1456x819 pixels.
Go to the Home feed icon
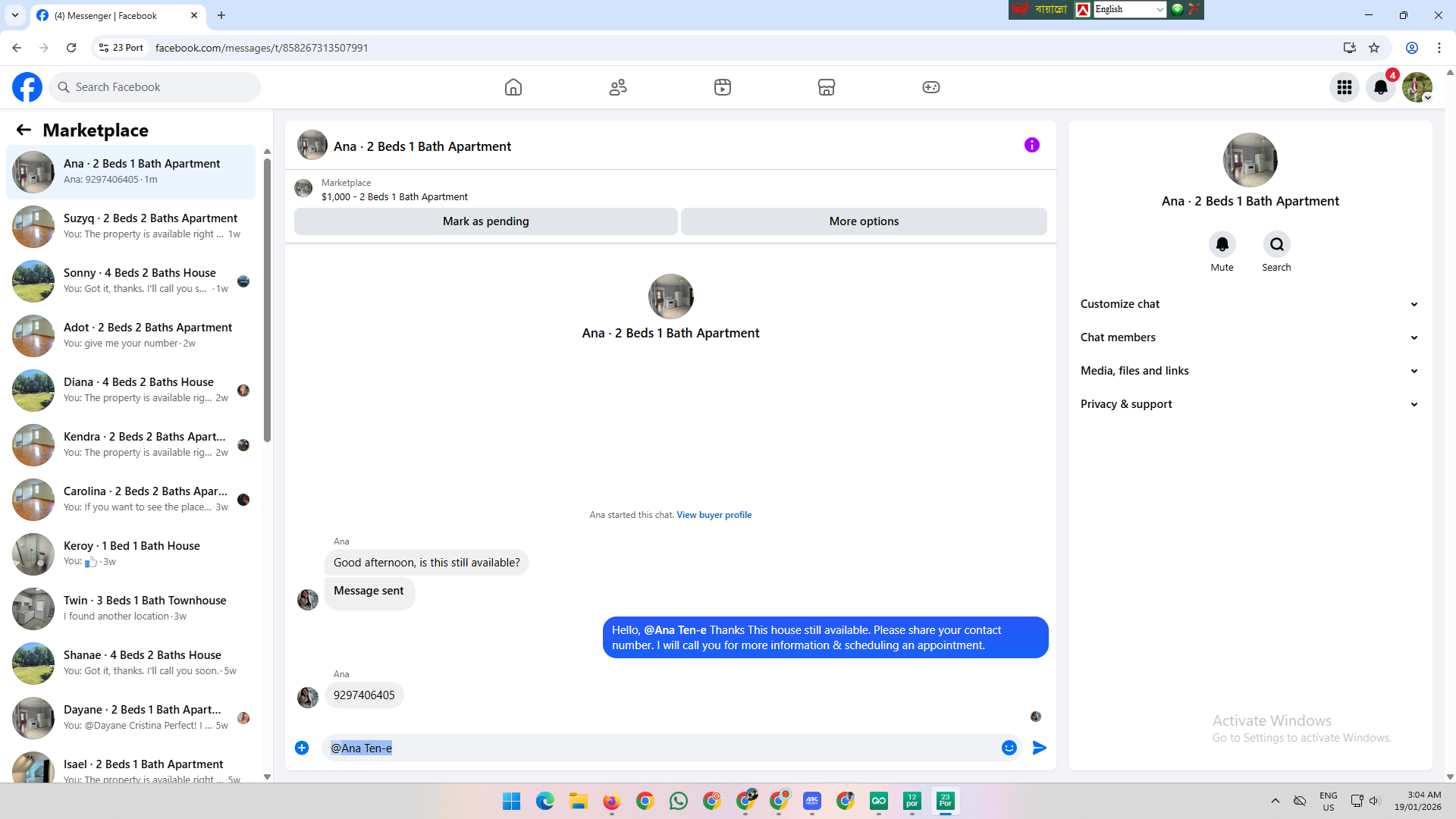click(513, 87)
